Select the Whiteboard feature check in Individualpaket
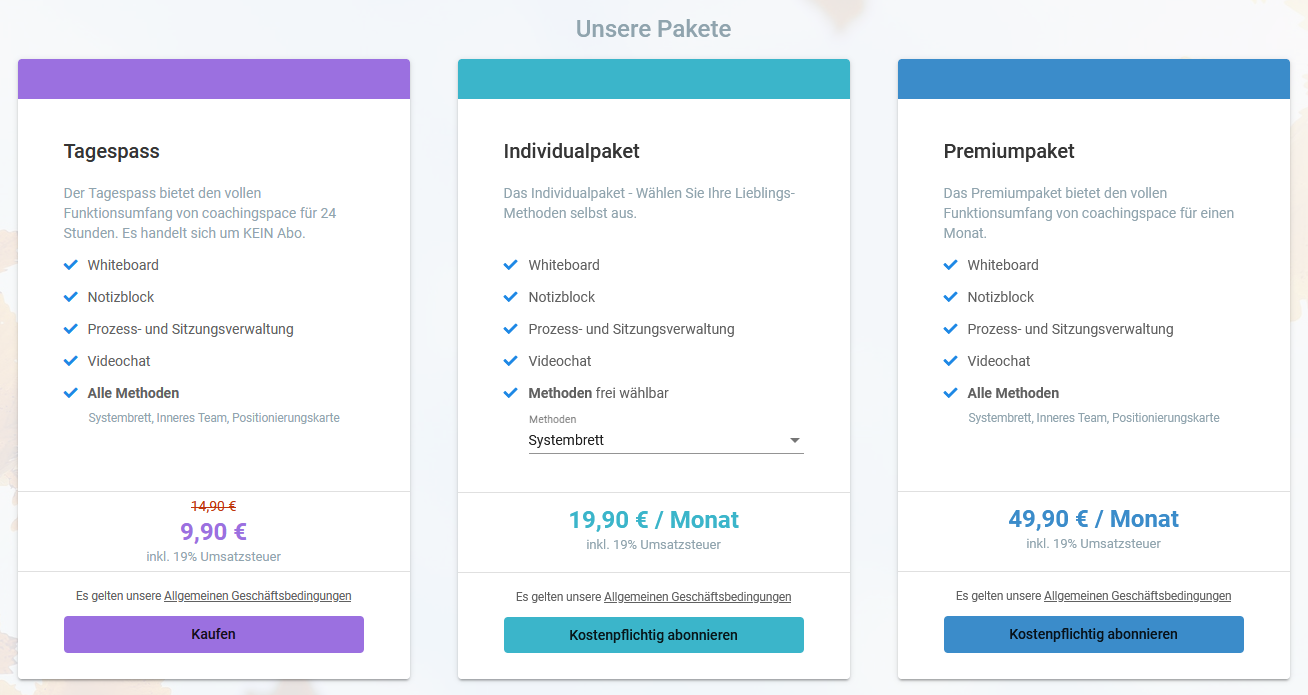 pyautogui.click(x=510, y=265)
